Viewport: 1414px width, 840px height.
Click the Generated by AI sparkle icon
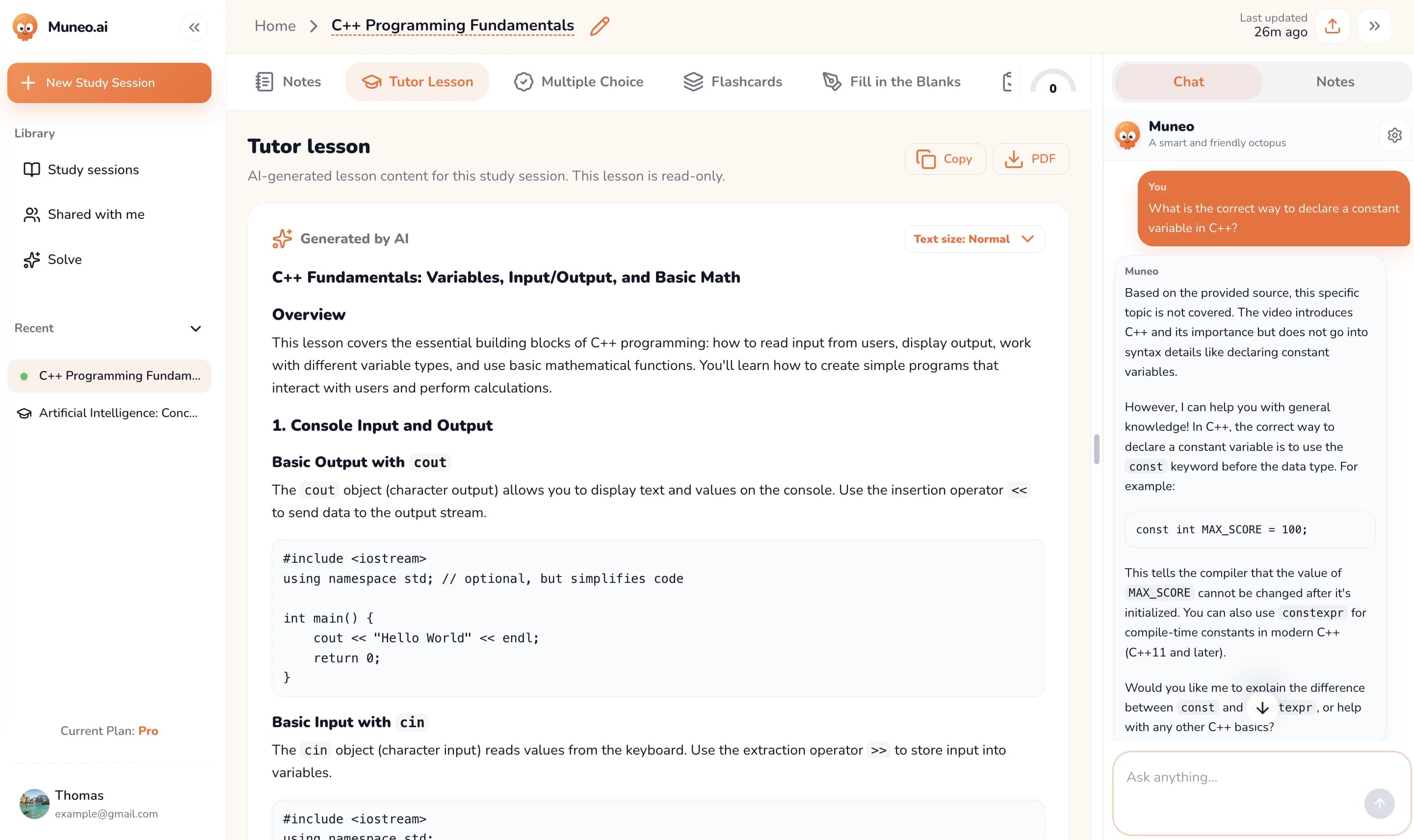pos(282,239)
